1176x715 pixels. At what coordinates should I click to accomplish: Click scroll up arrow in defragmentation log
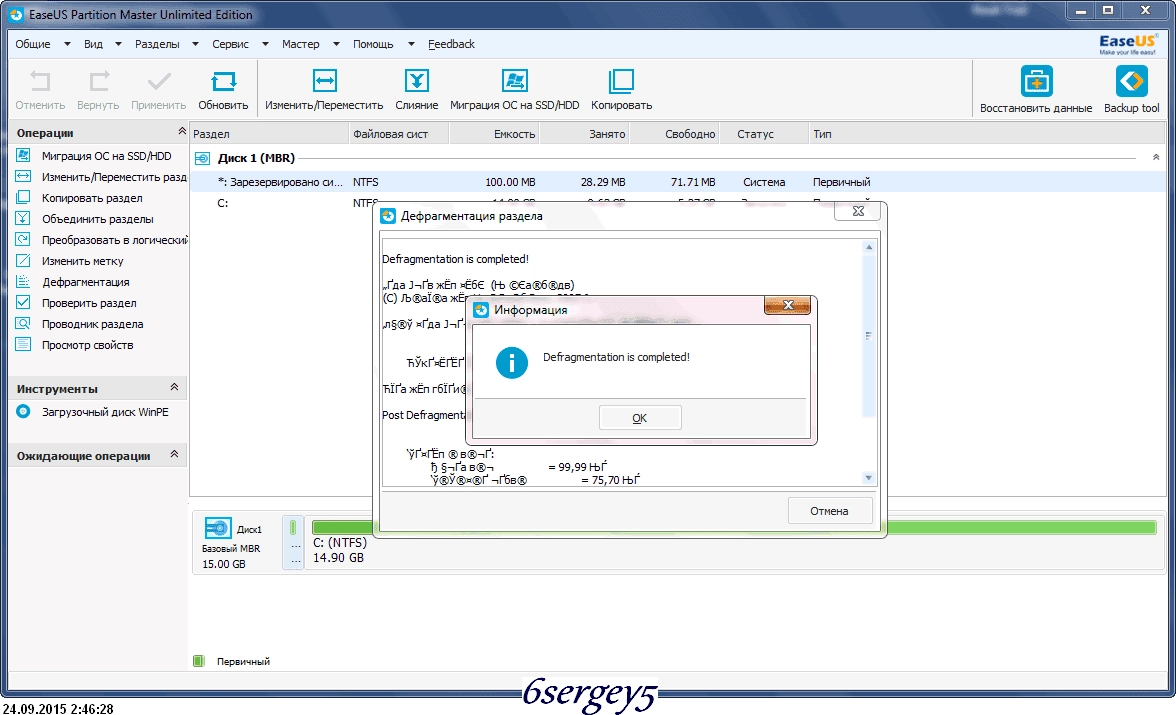pos(868,247)
